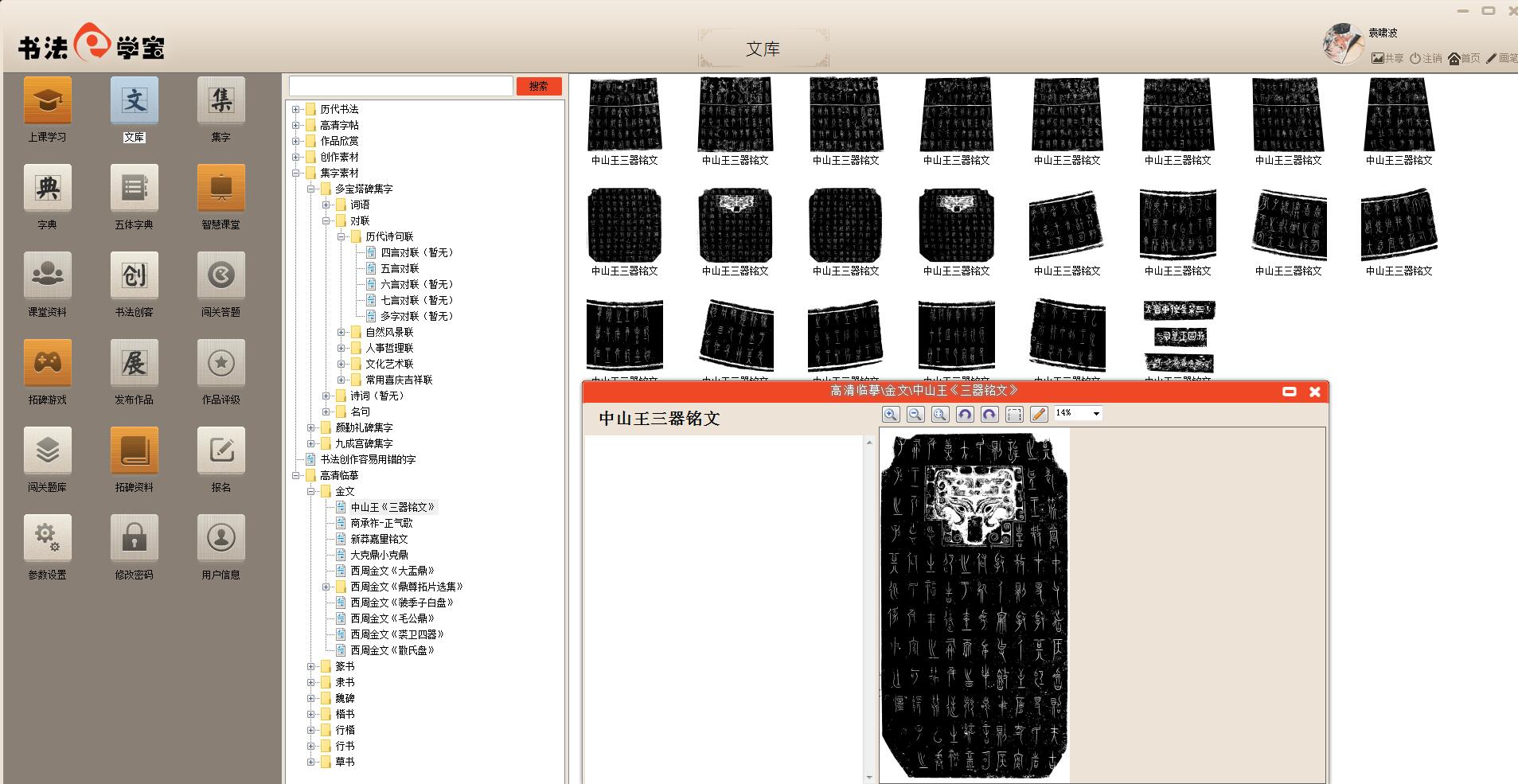Go to 首页 home page

pyautogui.click(x=1464, y=58)
